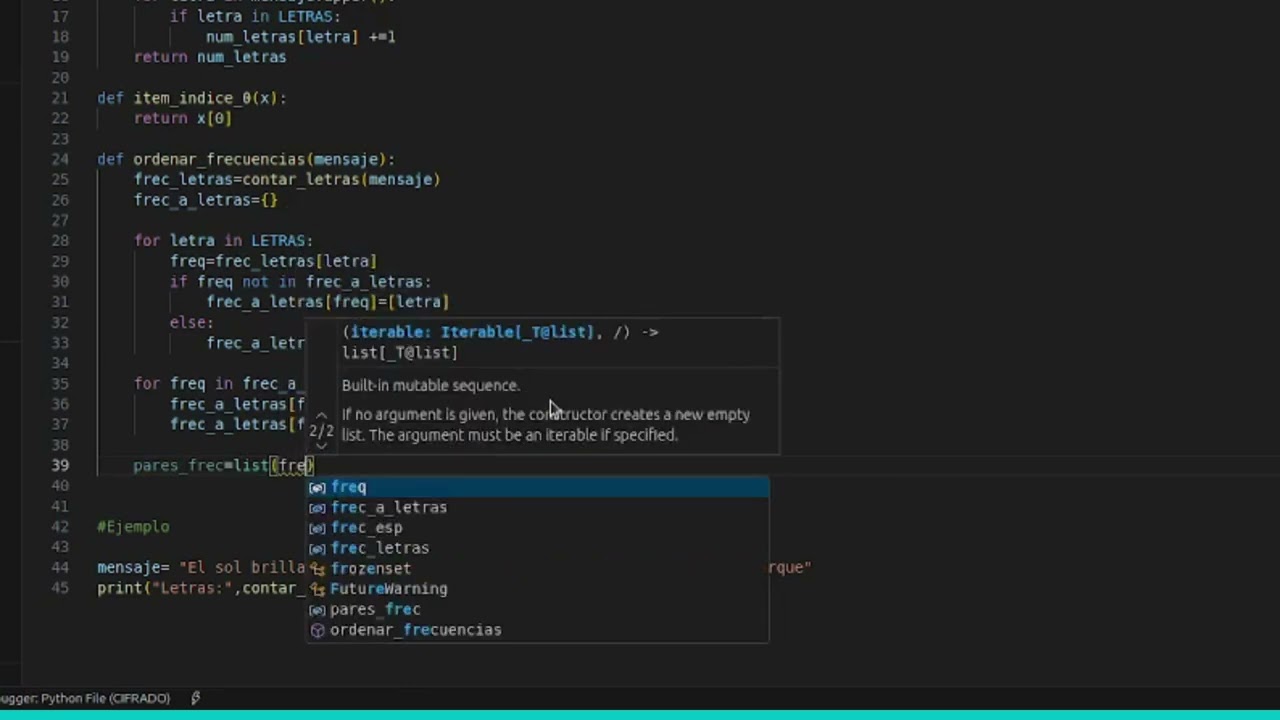The image size is (1280, 720).
Task: Choose ordenar_frecuencias from the suggestions
Action: pyautogui.click(x=415, y=630)
